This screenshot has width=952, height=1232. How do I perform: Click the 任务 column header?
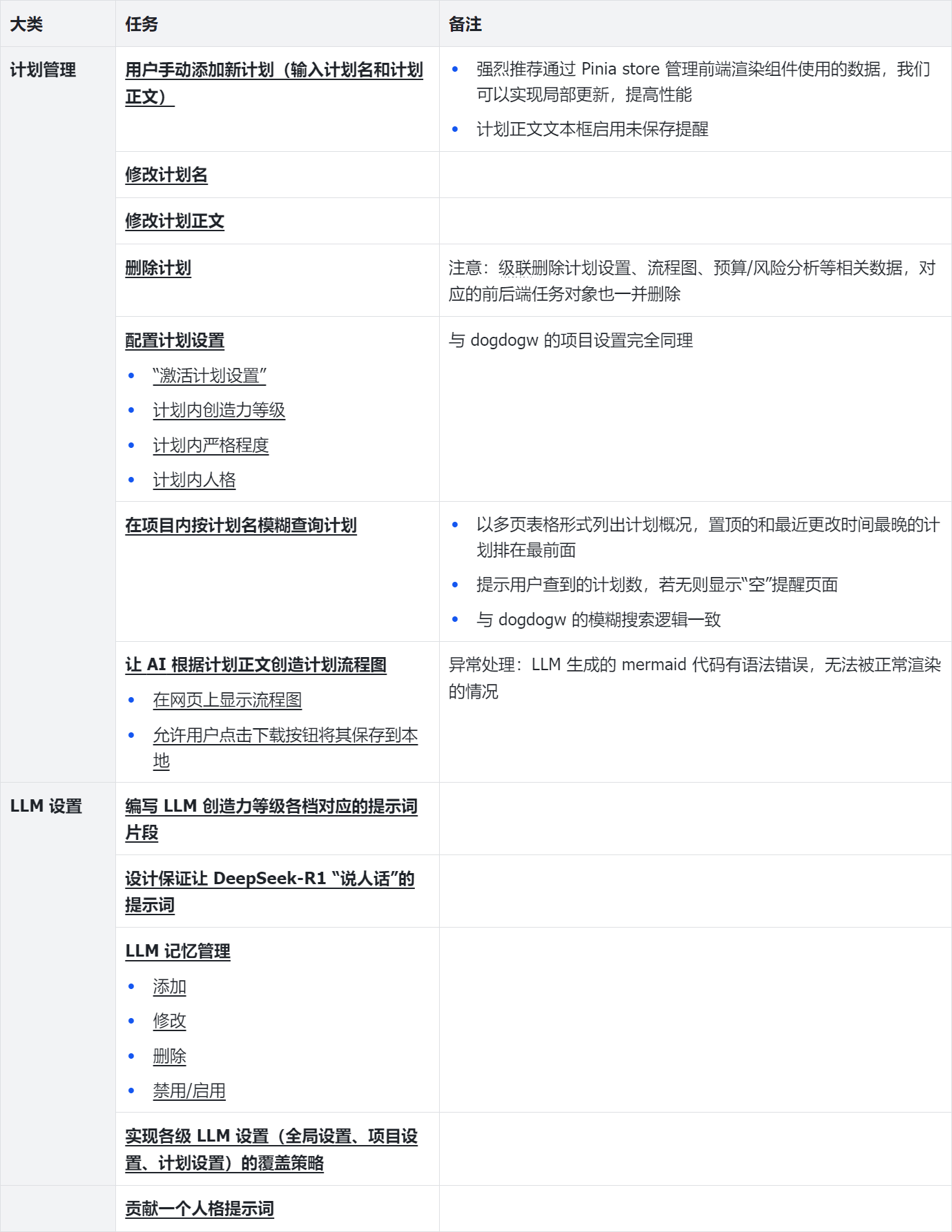tap(278, 24)
